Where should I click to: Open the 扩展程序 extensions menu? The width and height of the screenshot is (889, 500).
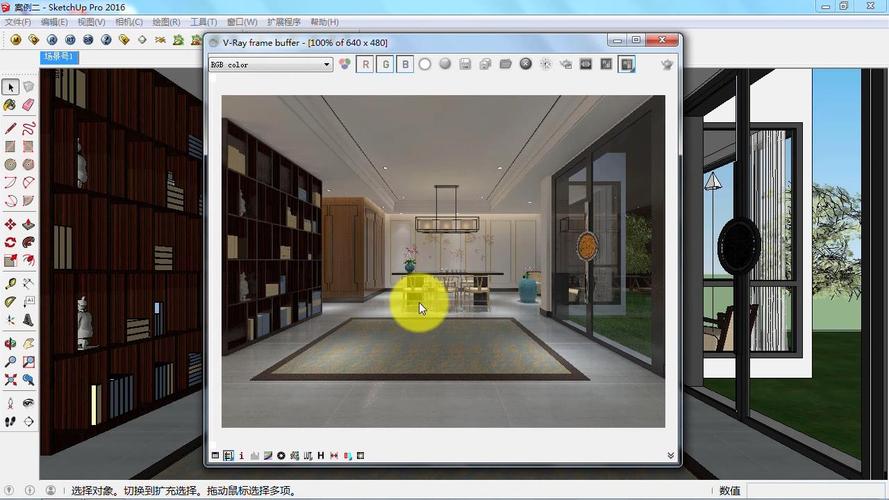(x=284, y=21)
